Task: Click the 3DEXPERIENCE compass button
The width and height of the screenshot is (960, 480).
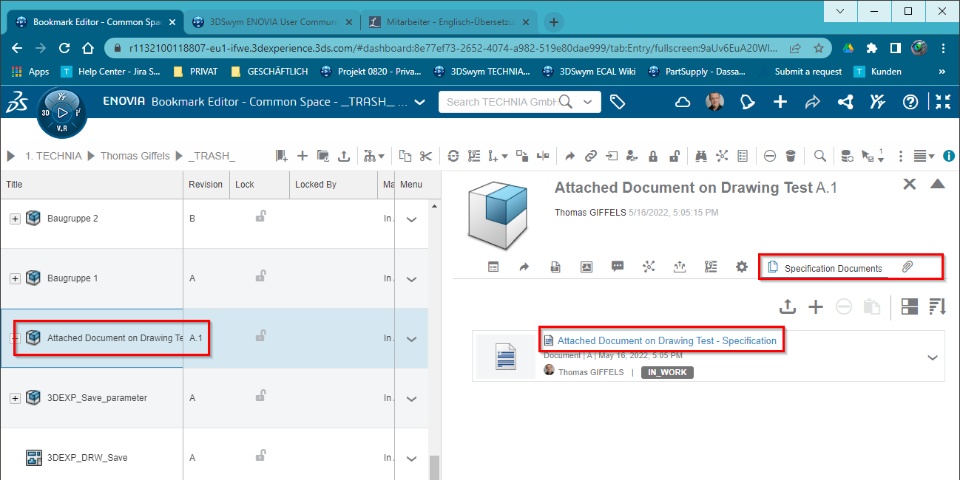Action: pos(62,113)
